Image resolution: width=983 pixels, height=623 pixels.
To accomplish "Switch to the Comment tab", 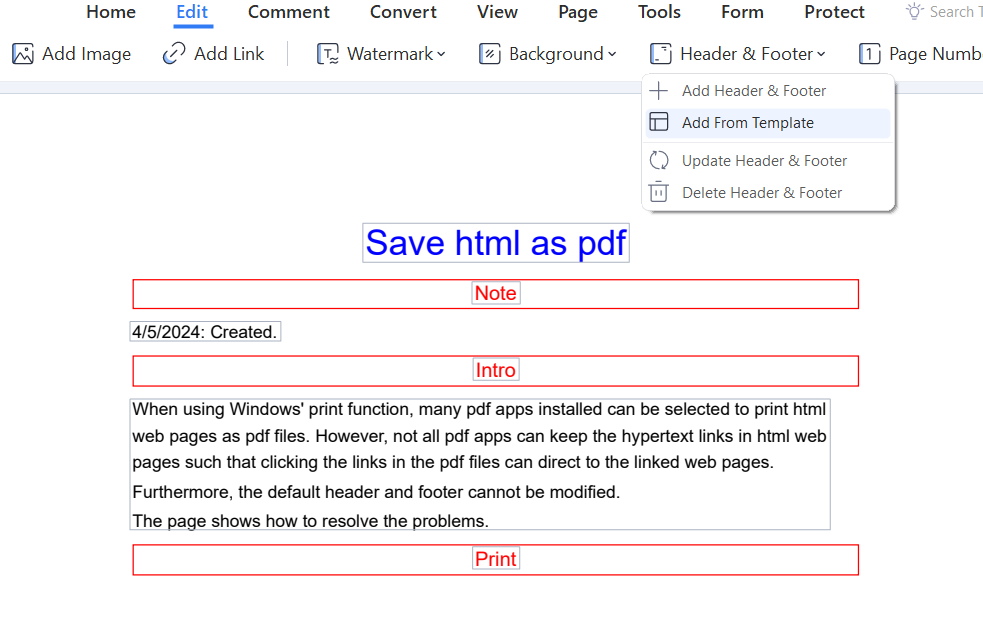I will coord(288,12).
